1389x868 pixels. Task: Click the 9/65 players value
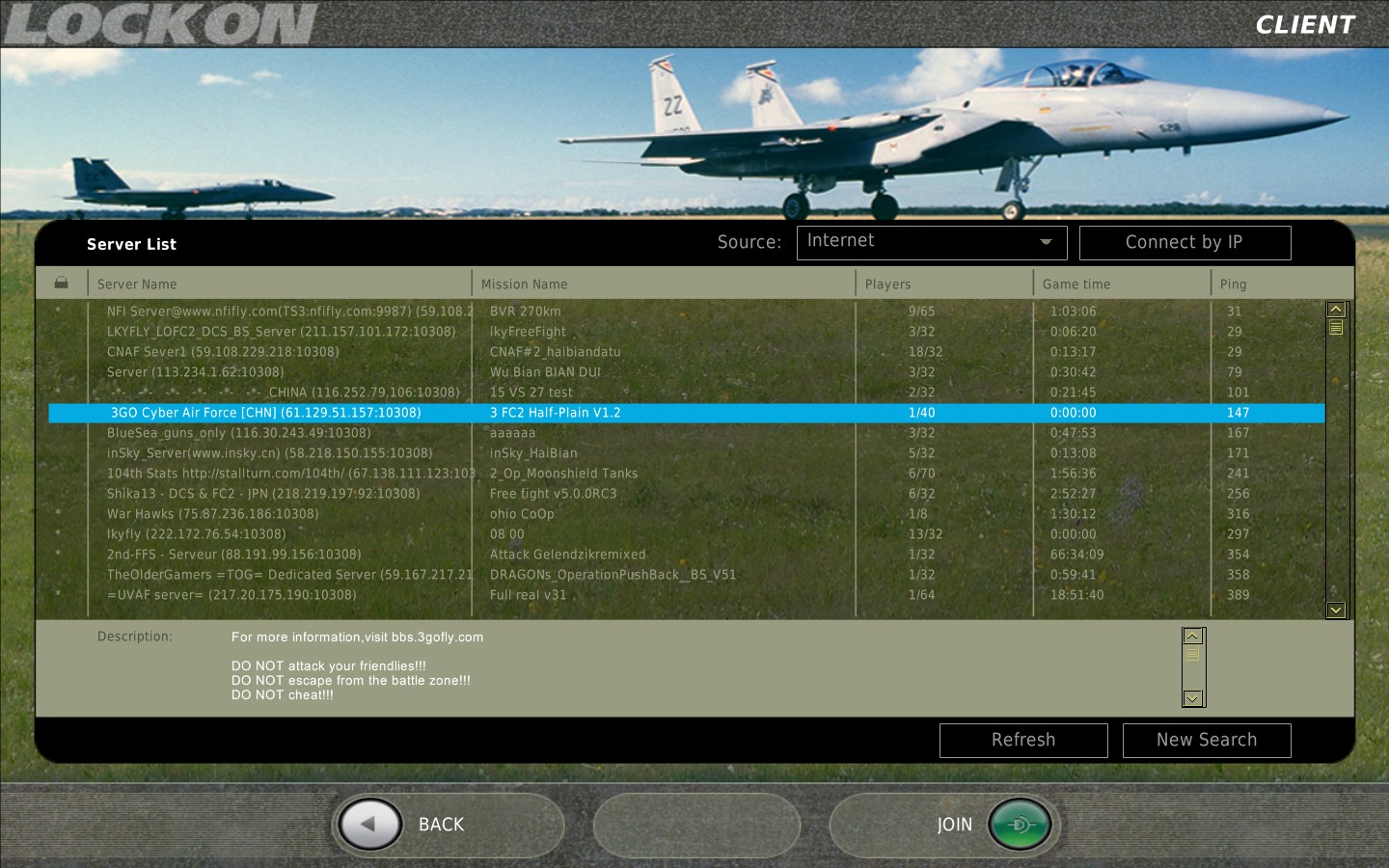click(921, 312)
